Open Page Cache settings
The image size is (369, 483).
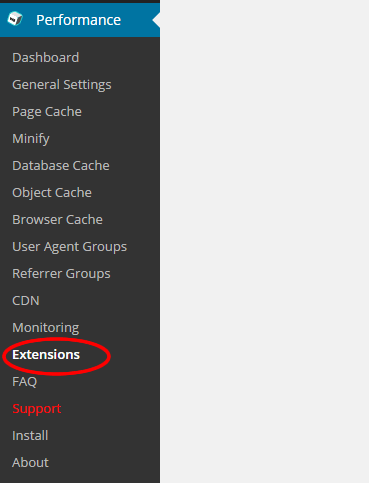47,112
